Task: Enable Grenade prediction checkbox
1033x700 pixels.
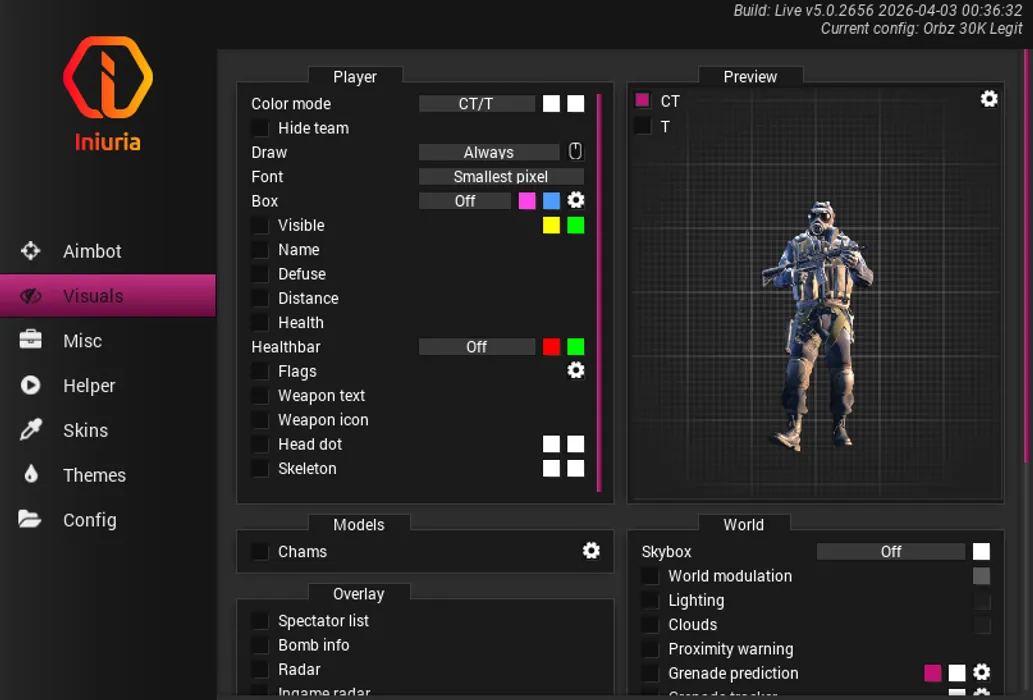Action: pos(650,673)
